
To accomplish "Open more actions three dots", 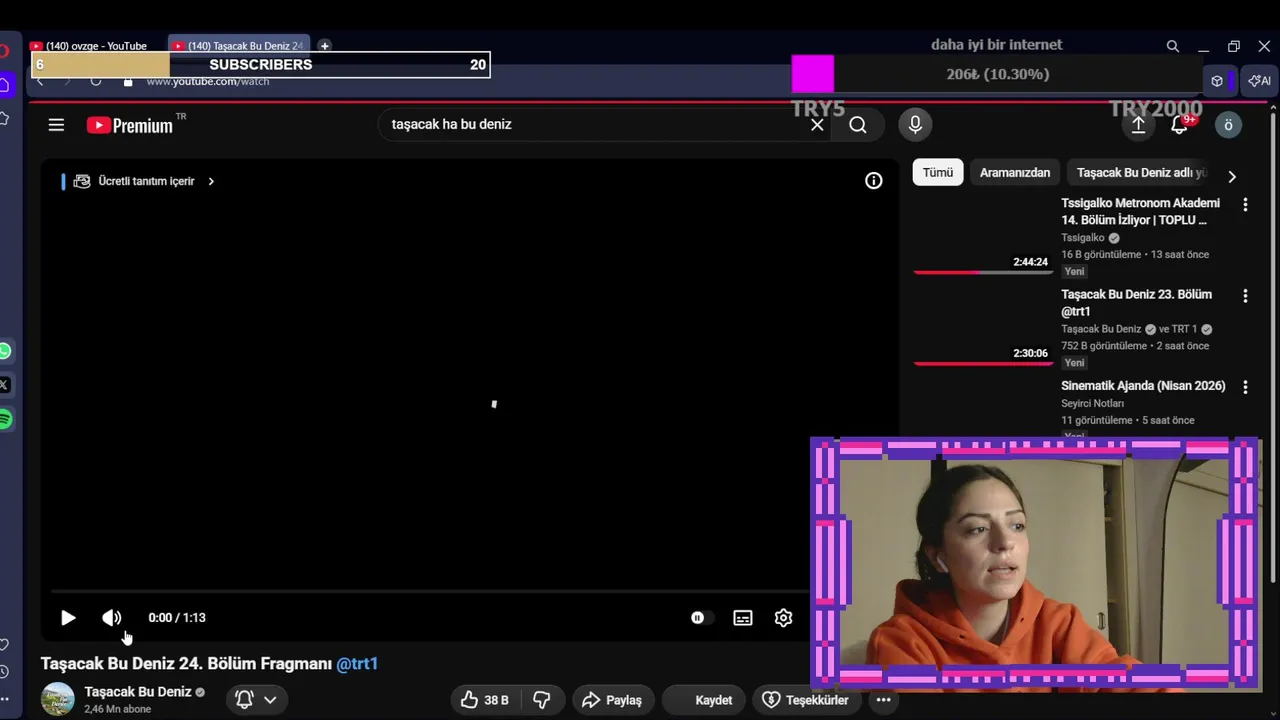I will click(883, 700).
